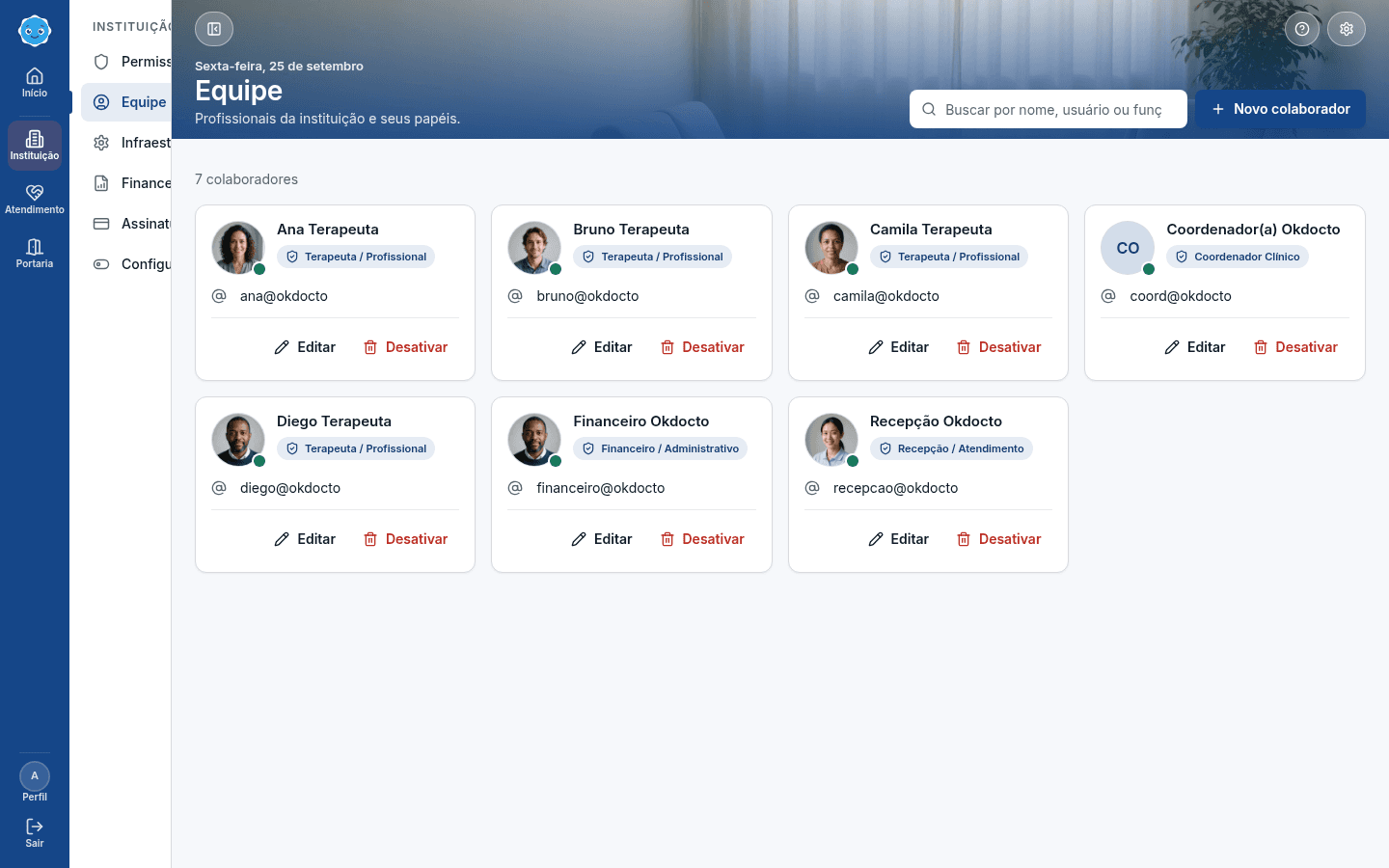Edit Camila Terapeuta's card
1389x868 pixels.
coord(898,347)
